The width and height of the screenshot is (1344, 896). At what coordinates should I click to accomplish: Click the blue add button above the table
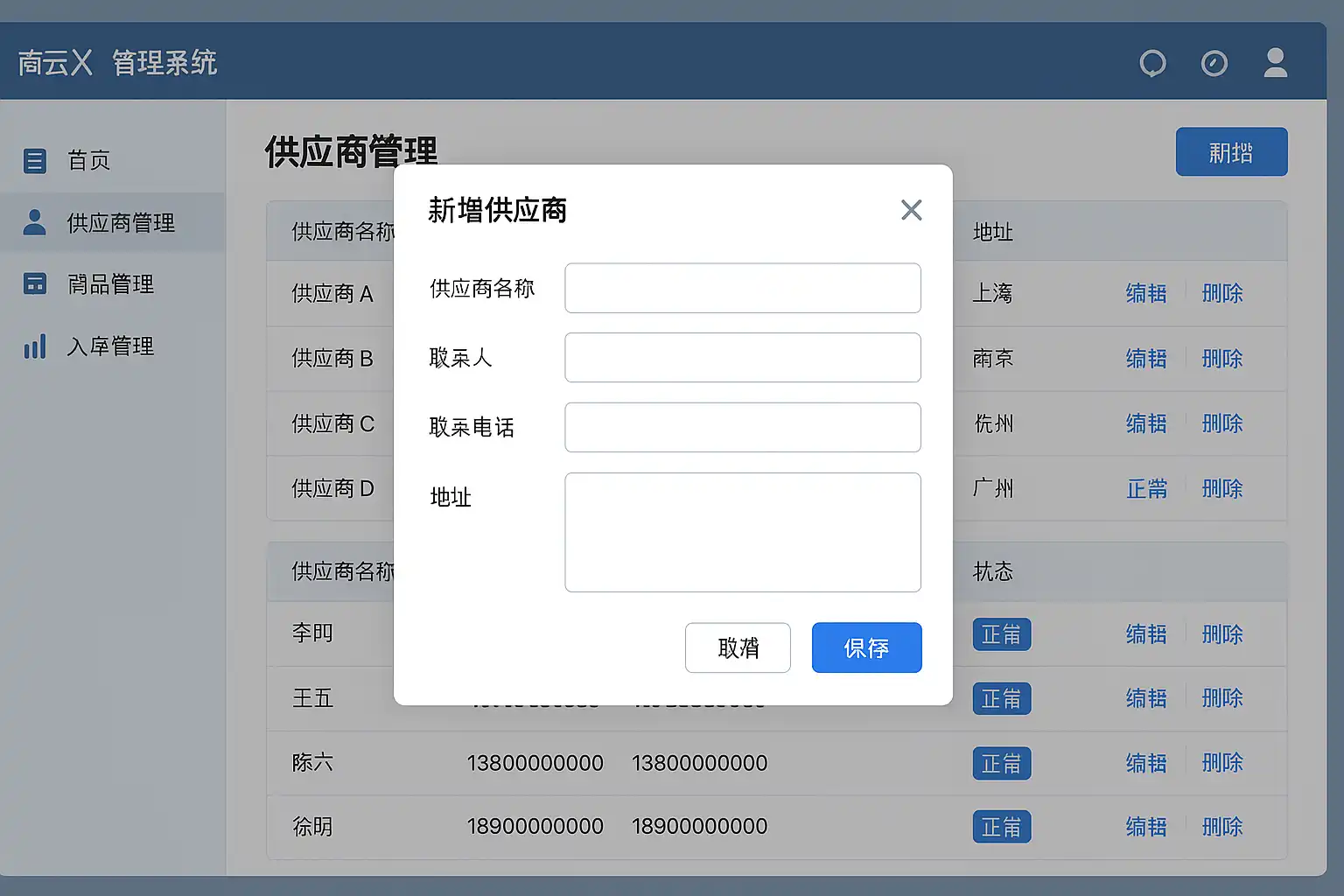(1231, 152)
